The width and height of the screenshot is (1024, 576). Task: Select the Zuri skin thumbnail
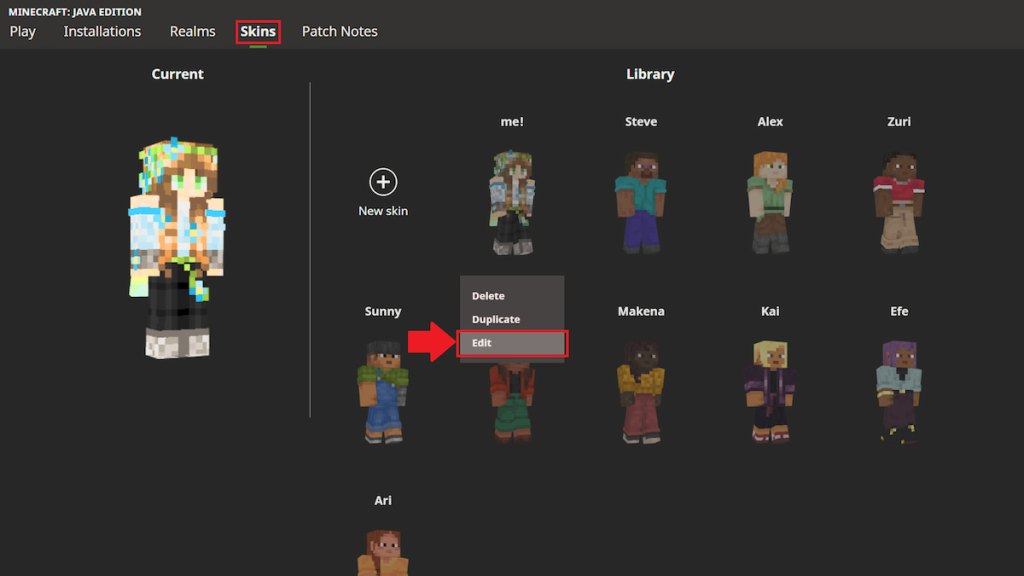[899, 202]
